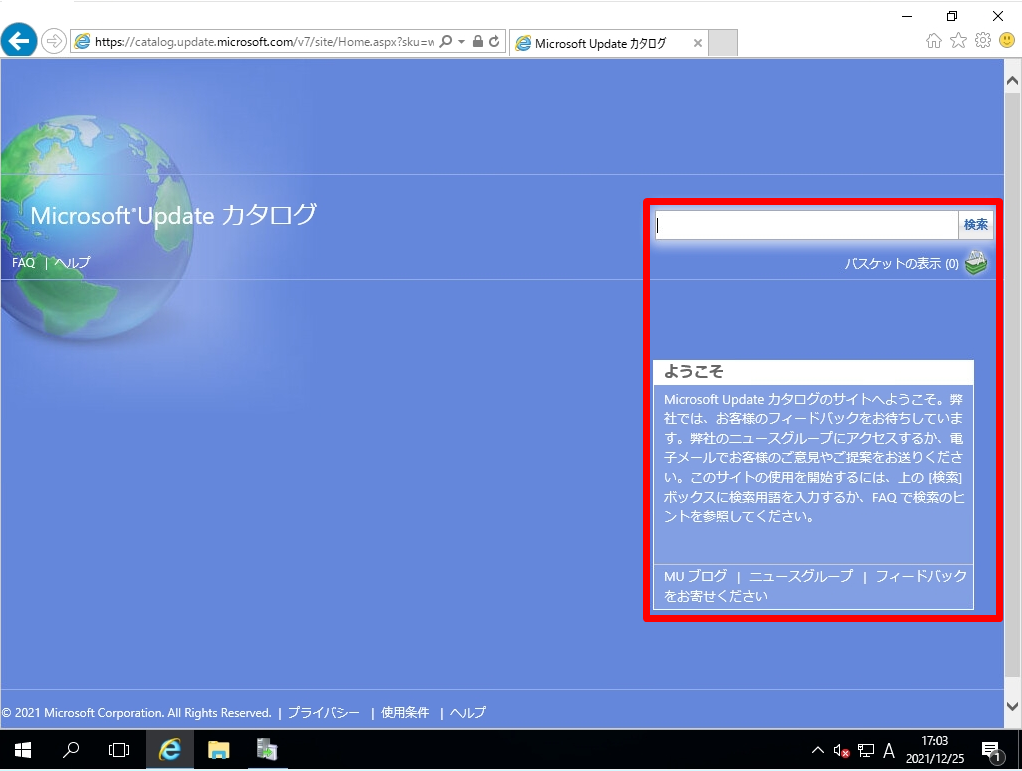The height and width of the screenshot is (771, 1022).
Task: Open the browser Home icon
Action: click(933, 40)
